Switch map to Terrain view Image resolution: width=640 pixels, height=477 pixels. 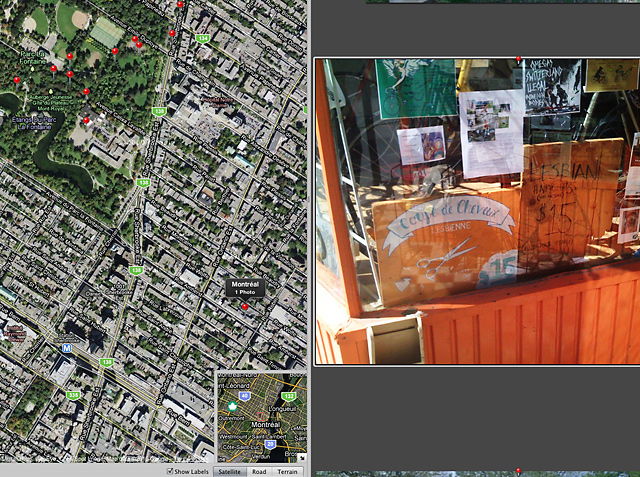click(x=288, y=471)
